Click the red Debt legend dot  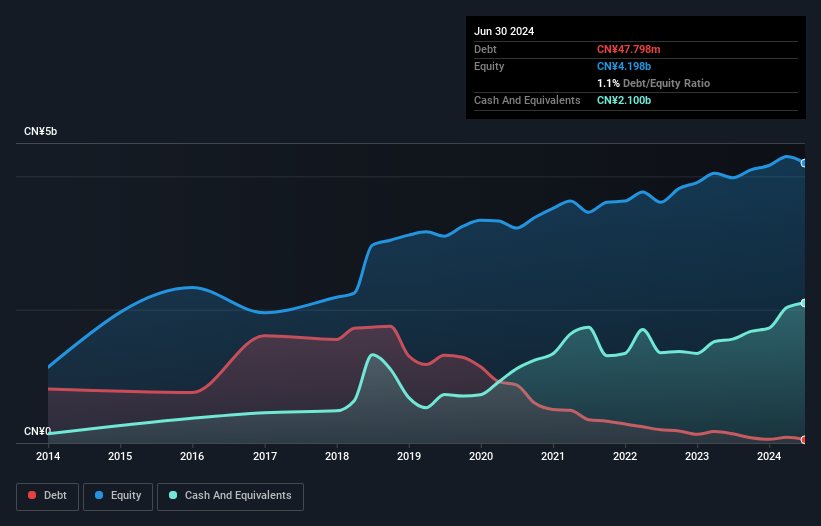coord(32,495)
